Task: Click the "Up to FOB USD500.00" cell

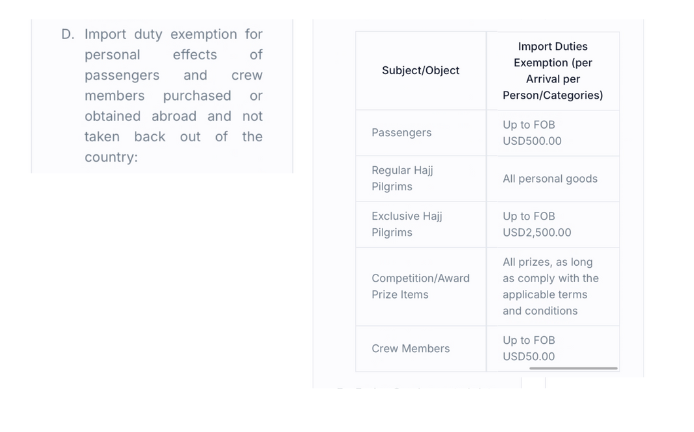Action: coord(532,133)
